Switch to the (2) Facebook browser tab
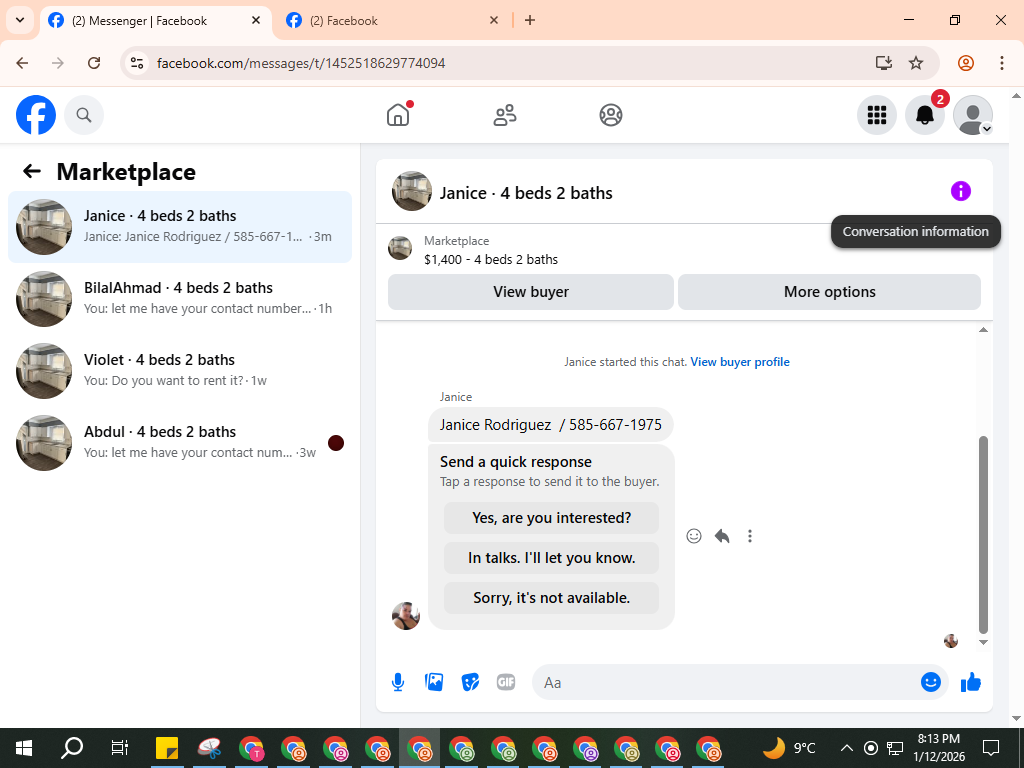Viewport: 1024px width, 768px height. pyautogui.click(x=392, y=21)
